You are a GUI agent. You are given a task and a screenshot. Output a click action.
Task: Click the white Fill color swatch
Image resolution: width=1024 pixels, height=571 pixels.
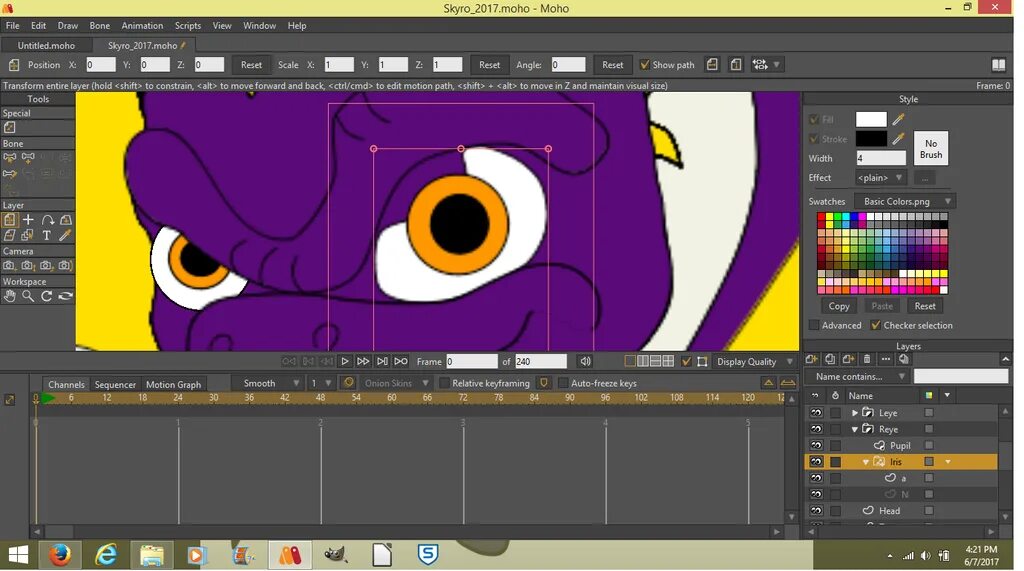(x=871, y=119)
